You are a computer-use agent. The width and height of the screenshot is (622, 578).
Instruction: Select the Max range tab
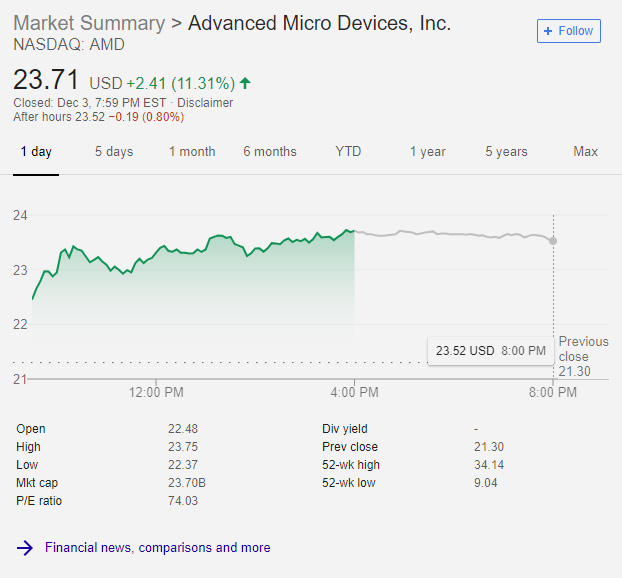pos(585,152)
